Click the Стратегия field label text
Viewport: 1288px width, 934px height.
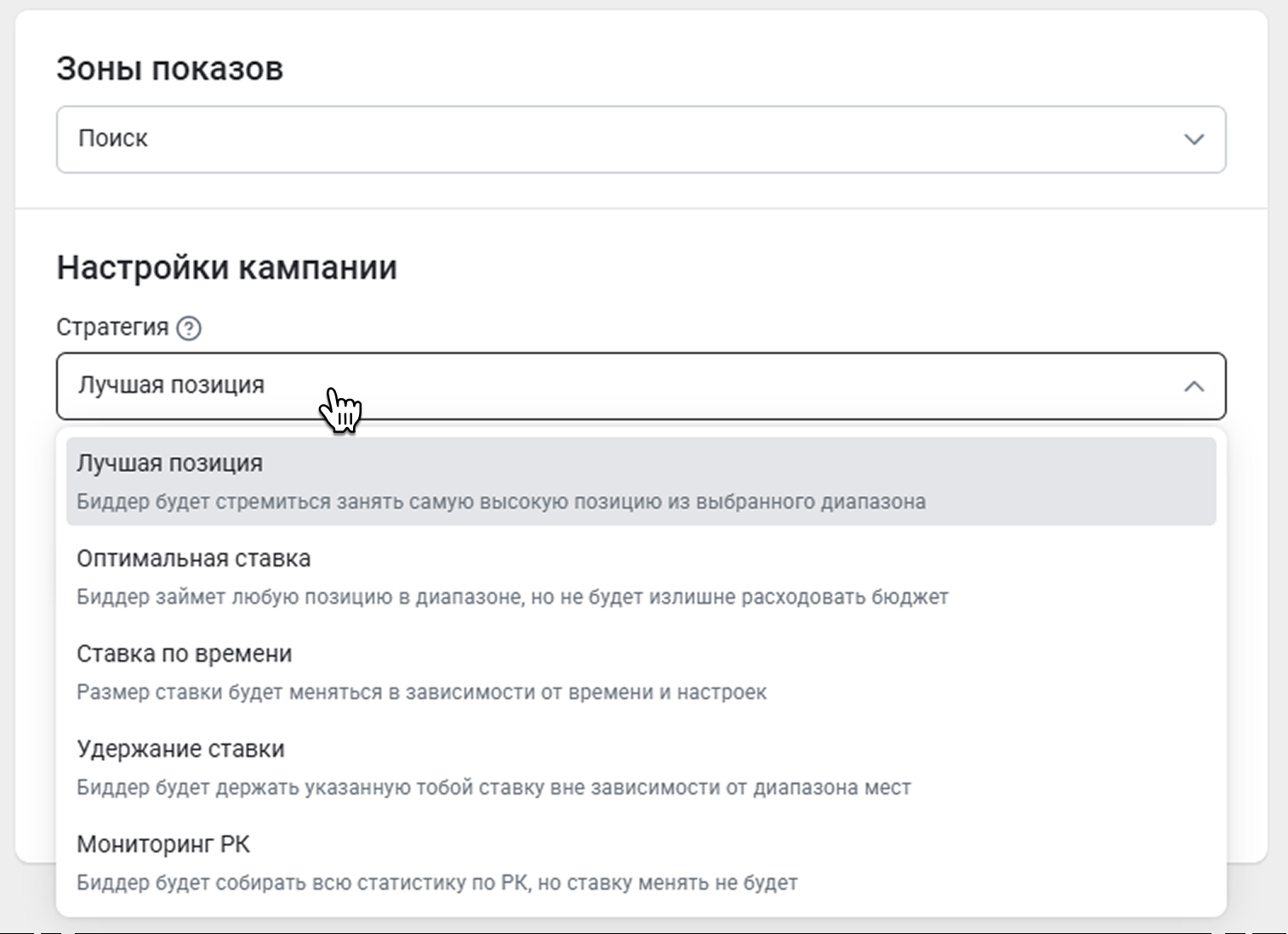coord(112,327)
